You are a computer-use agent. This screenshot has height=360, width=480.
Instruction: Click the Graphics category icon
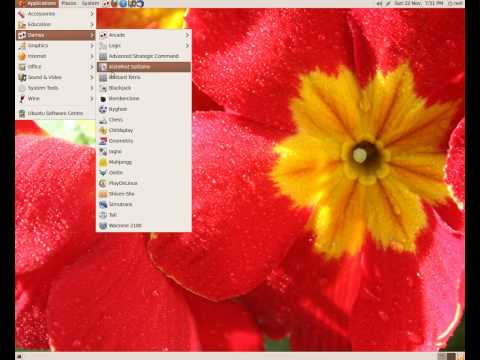(x=22, y=46)
